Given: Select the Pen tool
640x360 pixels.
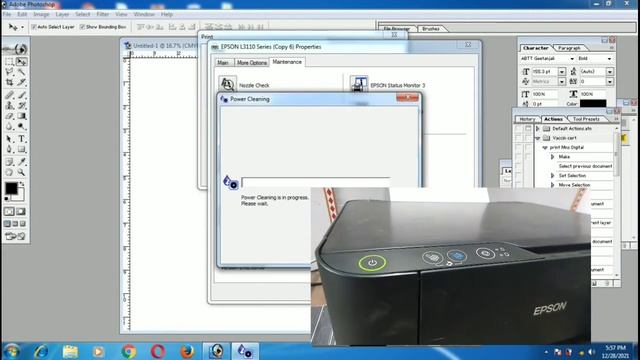Looking at the screenshot, I should click(9, 149).
